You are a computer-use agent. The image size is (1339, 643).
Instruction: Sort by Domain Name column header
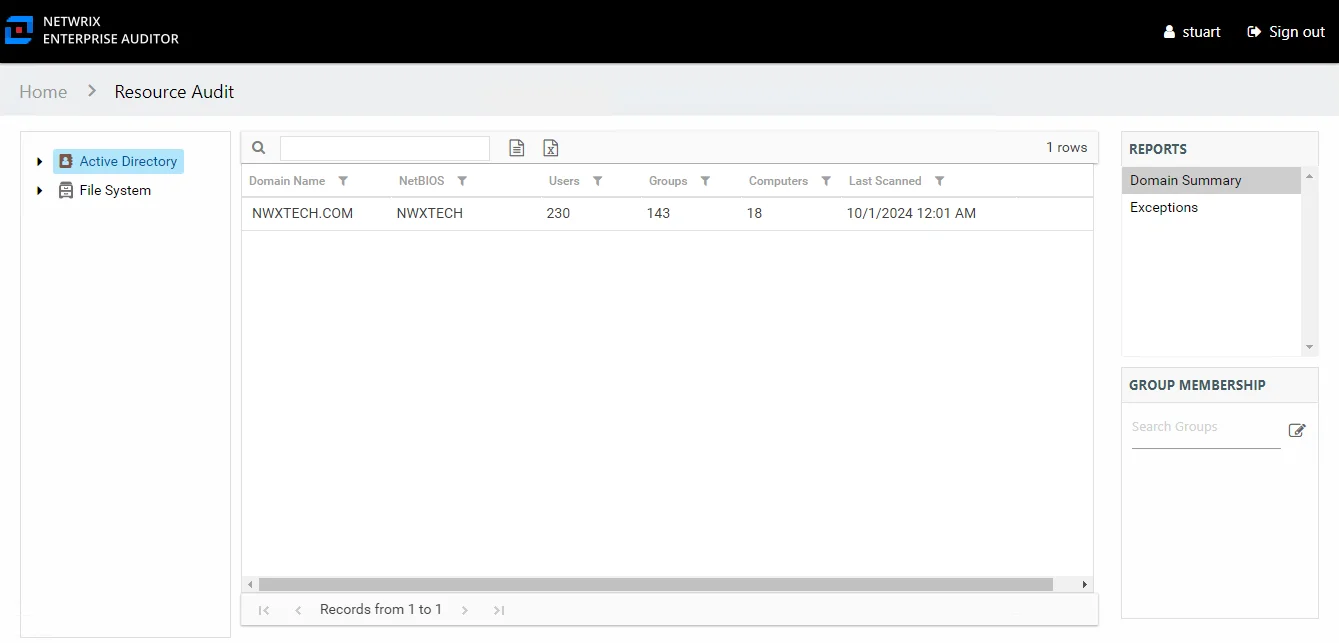click(287, 181)
